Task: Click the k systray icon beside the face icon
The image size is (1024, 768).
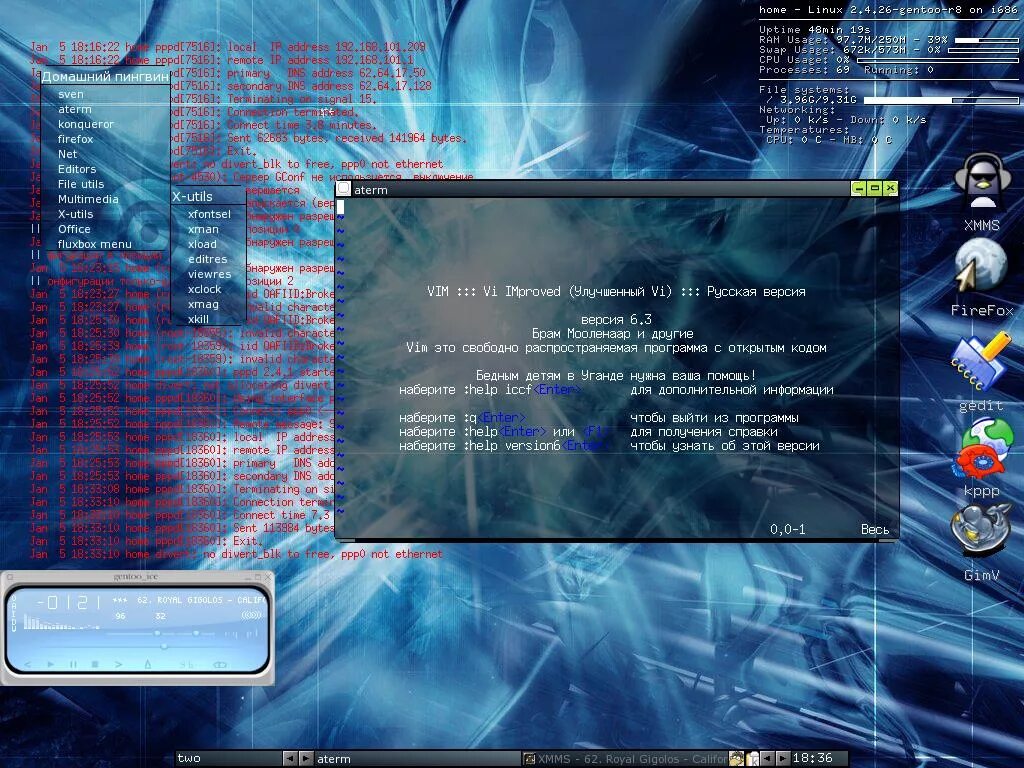Action: (752, 759)
